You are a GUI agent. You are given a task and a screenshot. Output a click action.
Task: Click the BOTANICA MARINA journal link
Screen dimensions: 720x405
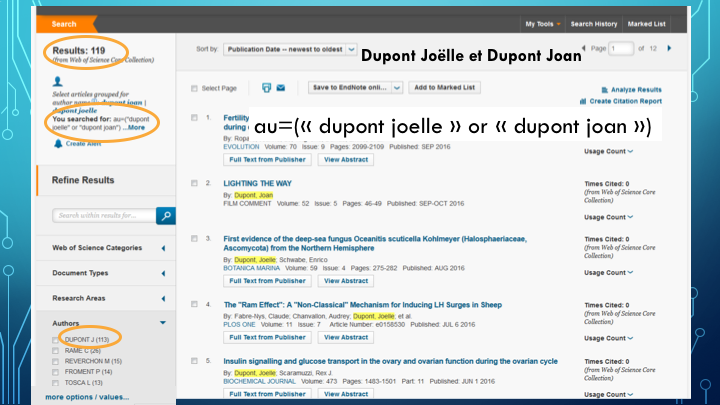click(251, 268)
